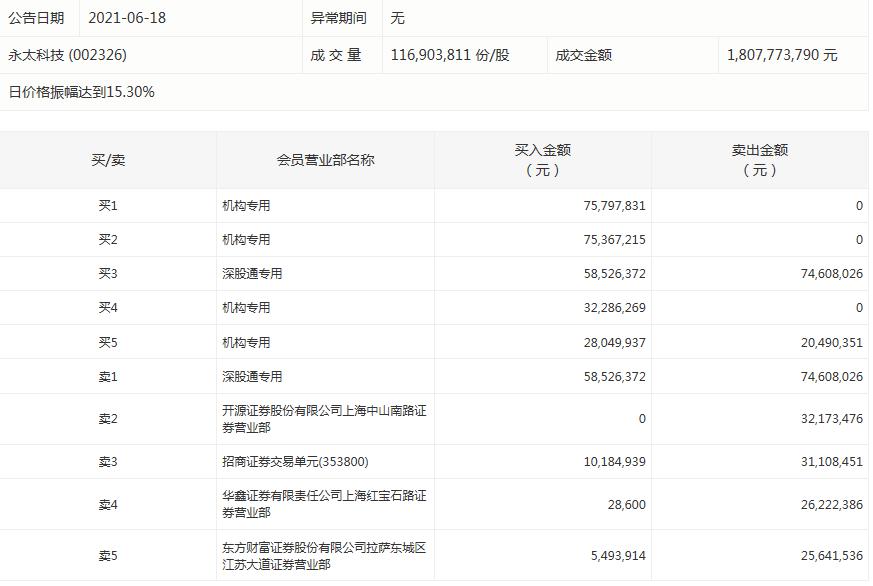Click sell amount 74,608,026 in 买3 row

pyautogui.click(x=831, y=274)
